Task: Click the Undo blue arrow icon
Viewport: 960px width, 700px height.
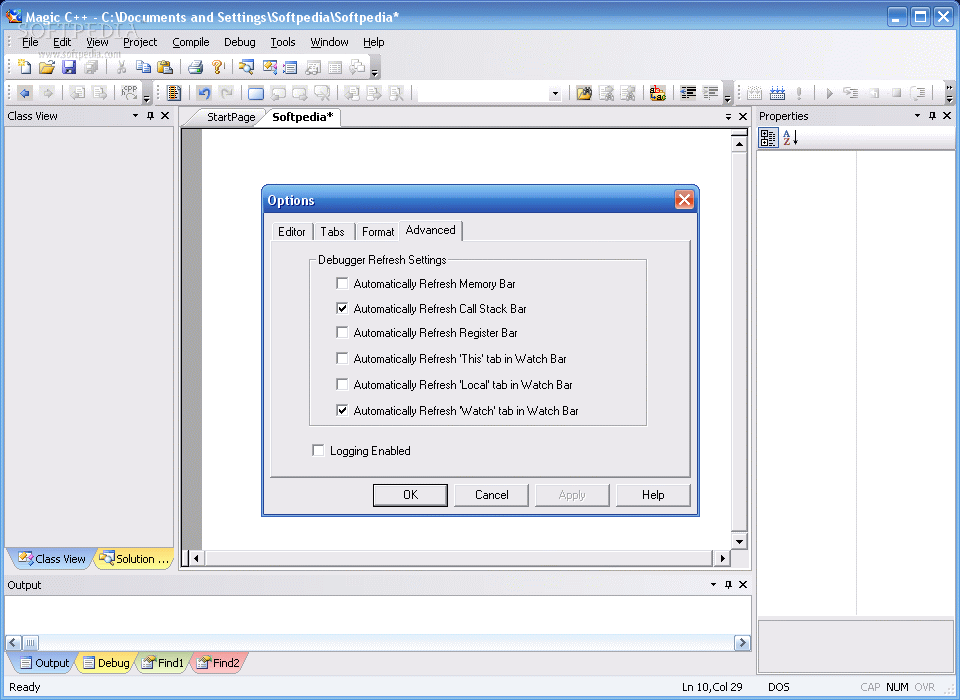Action: pyautogui.click(x=204, y=93)
